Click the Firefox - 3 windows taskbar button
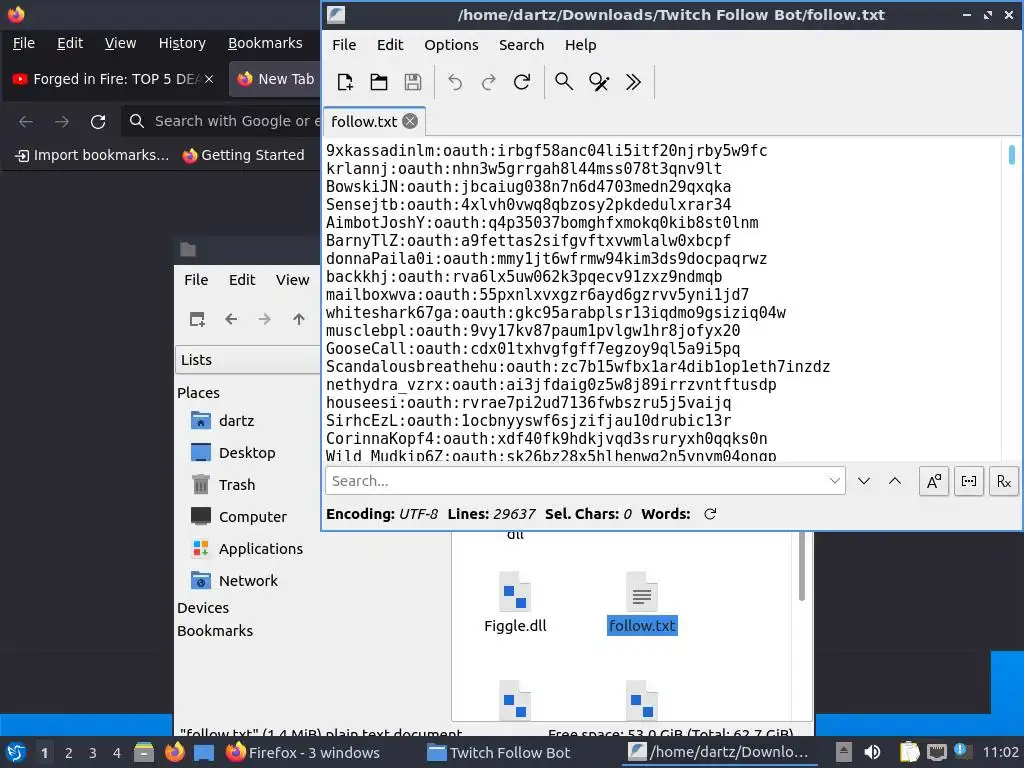 pyautogui.click(x=302, y=753)
